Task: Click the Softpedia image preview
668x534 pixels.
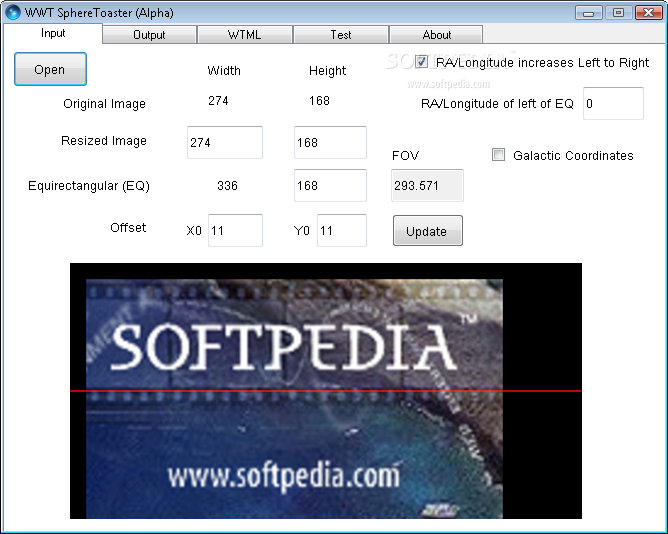Action: pos(326,391)
